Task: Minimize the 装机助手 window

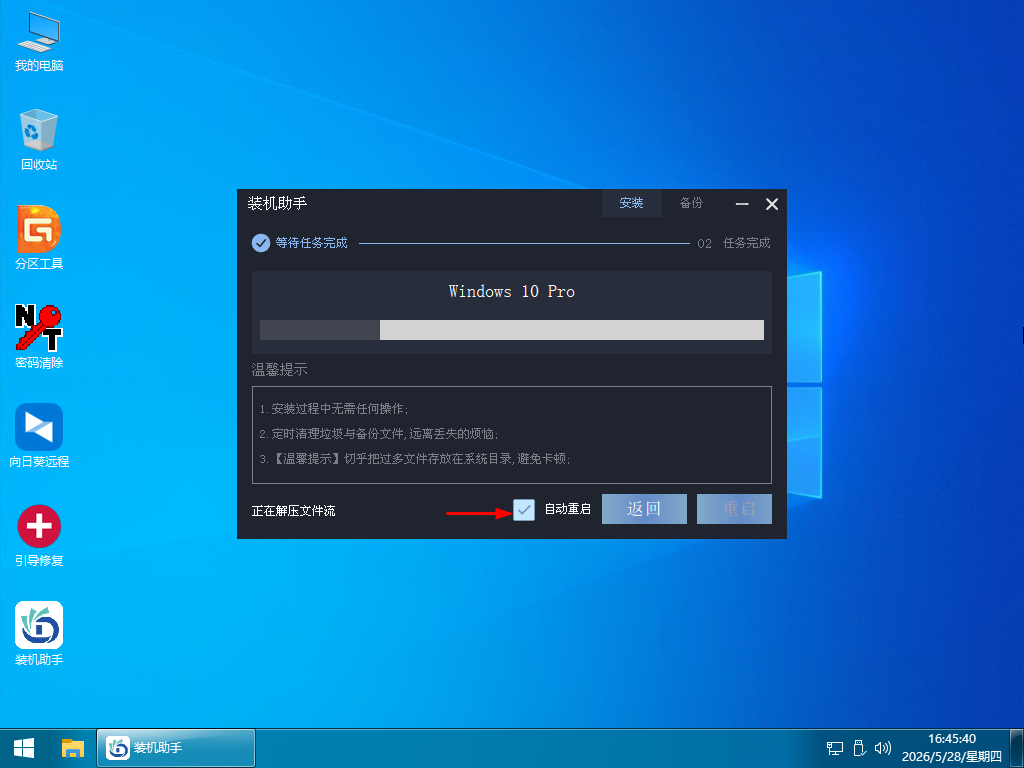Action: (742, 204)
